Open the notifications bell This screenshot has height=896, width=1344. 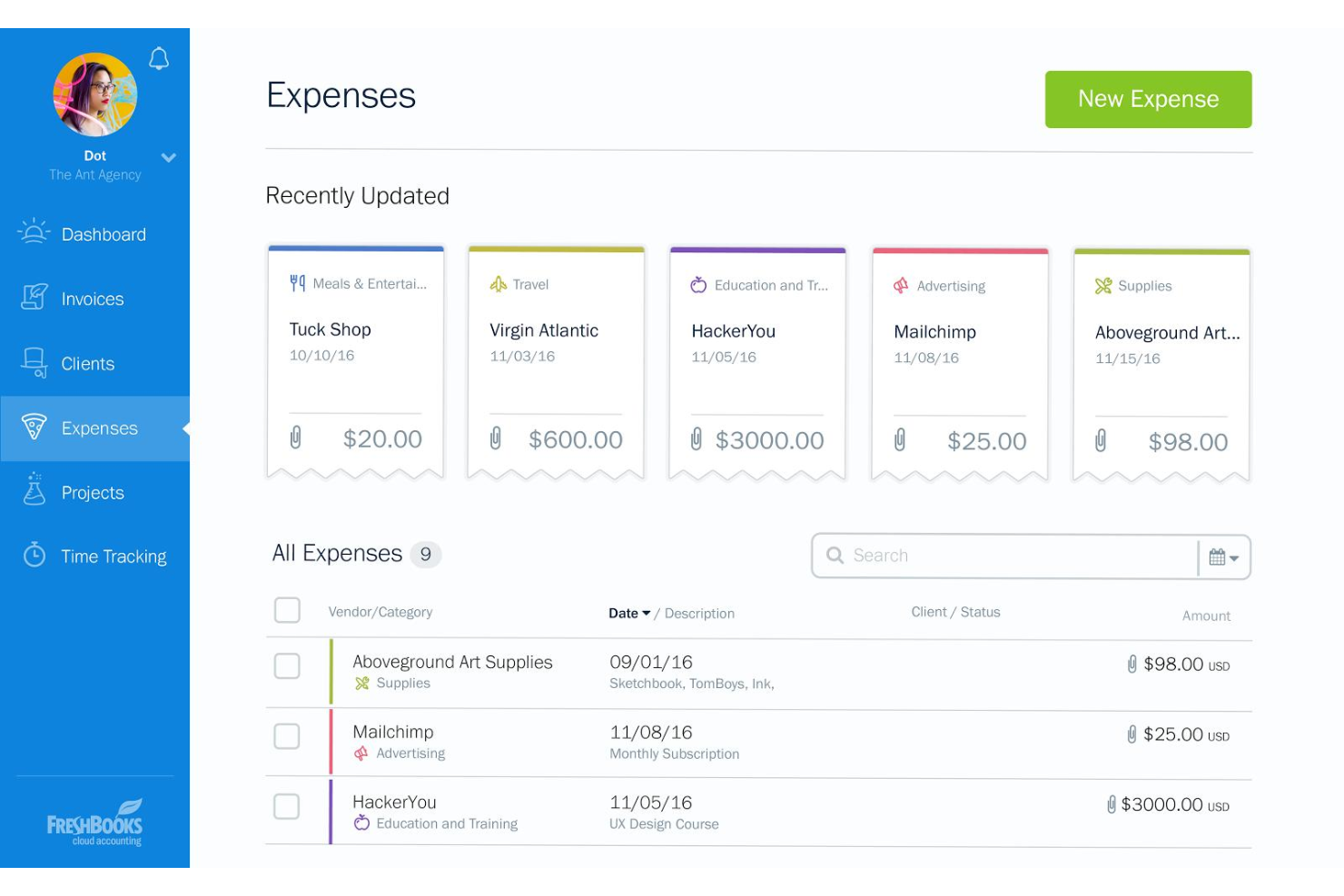coord(159,58)
